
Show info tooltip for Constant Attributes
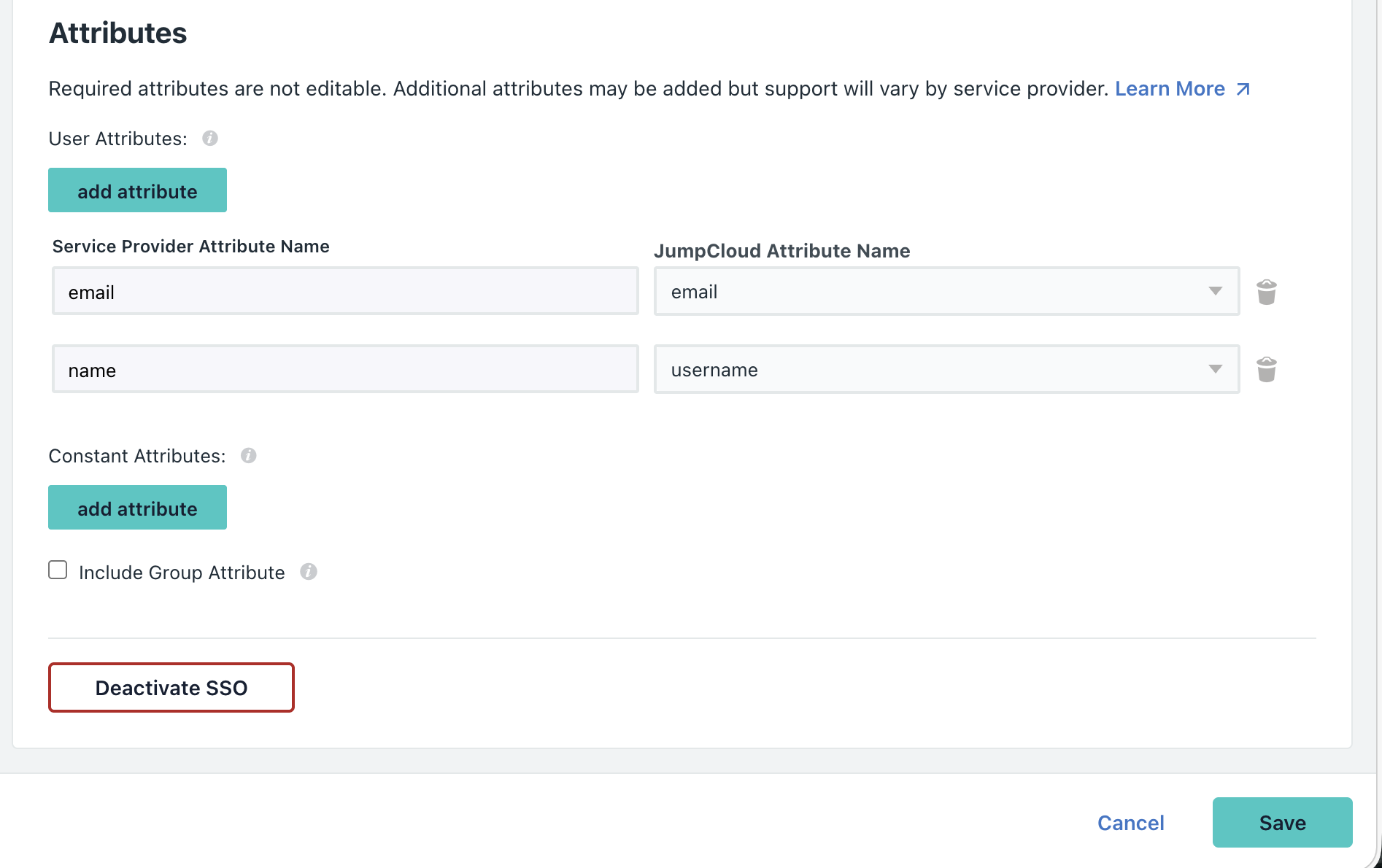pyautogui.click(x=249, y=456)
